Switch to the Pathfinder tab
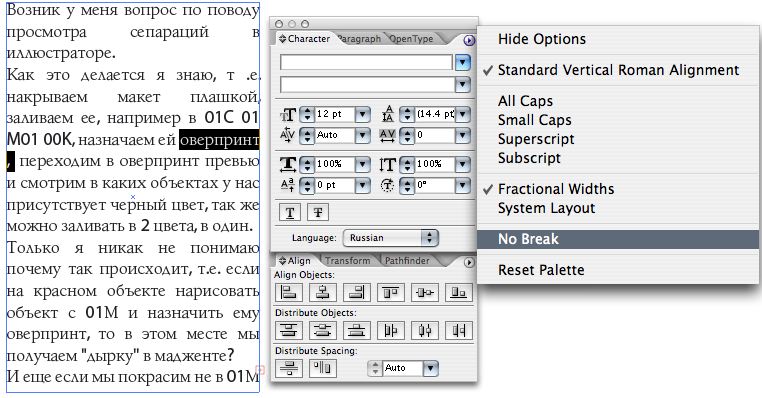This screenshot has width=762, height=398. point(407,261)
